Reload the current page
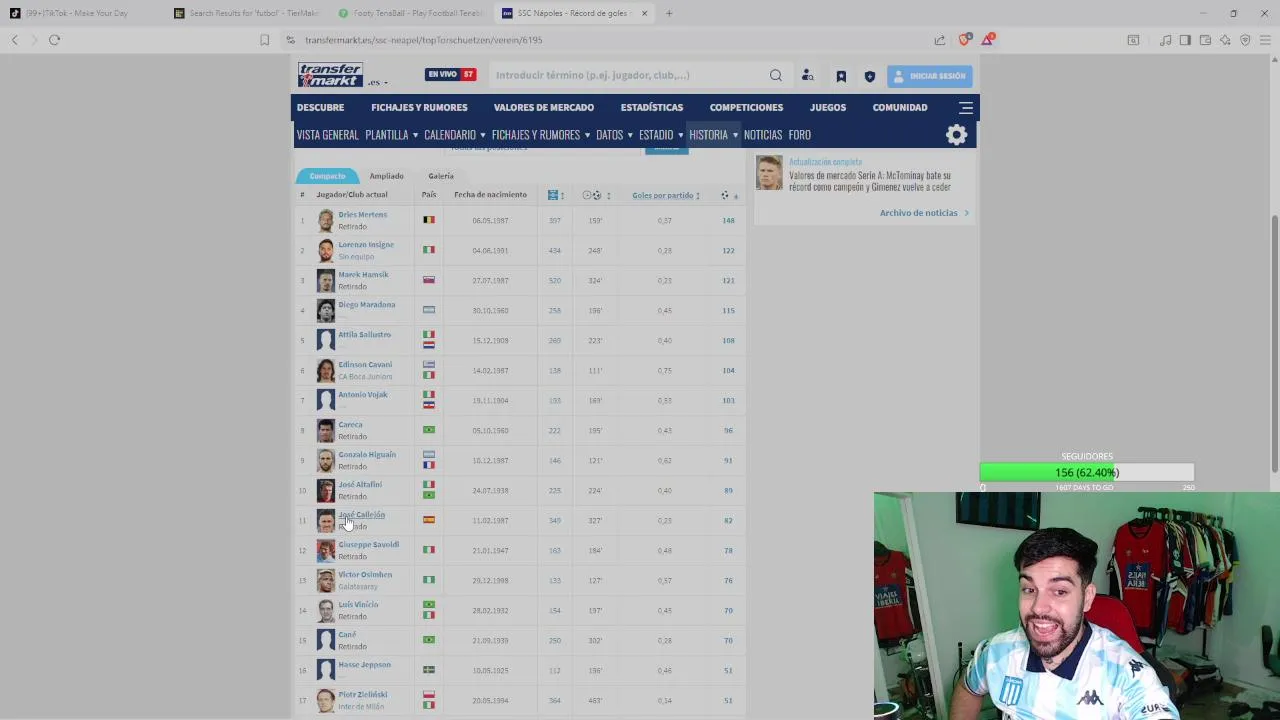This screenshot has width=1280, height=720. [x=54, y=40]
